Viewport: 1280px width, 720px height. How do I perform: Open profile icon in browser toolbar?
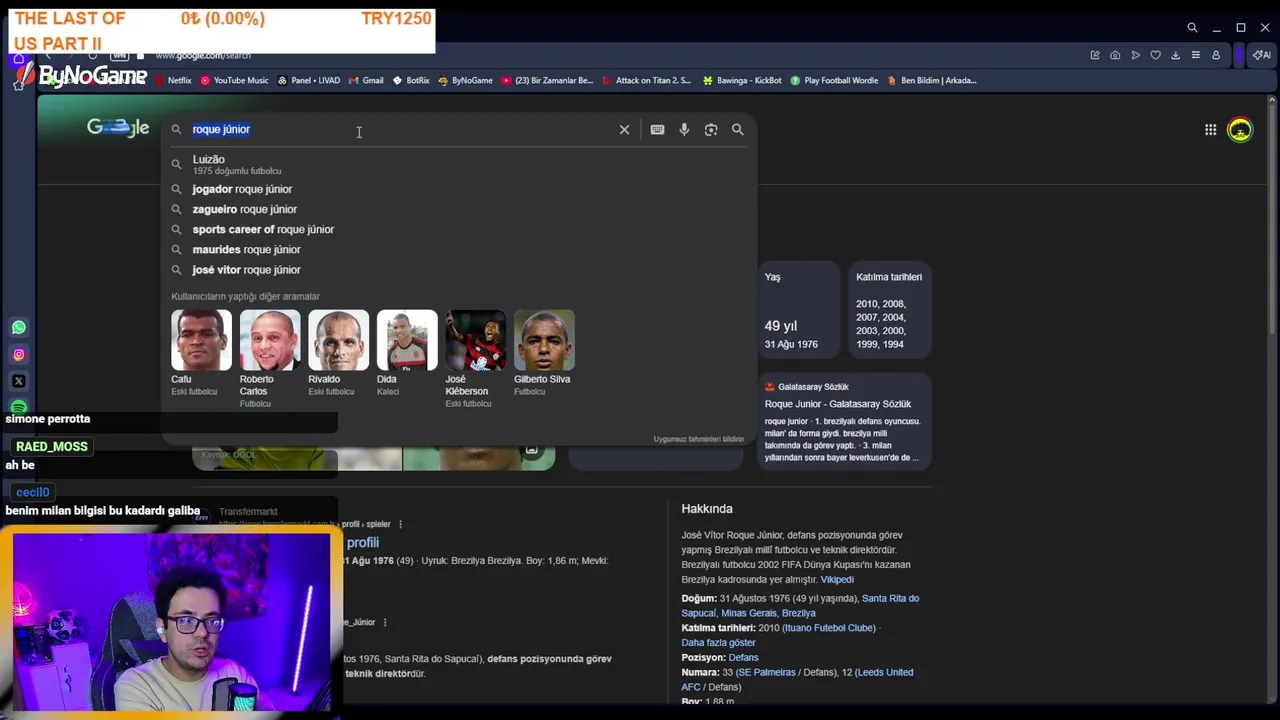click(1216, 55)
